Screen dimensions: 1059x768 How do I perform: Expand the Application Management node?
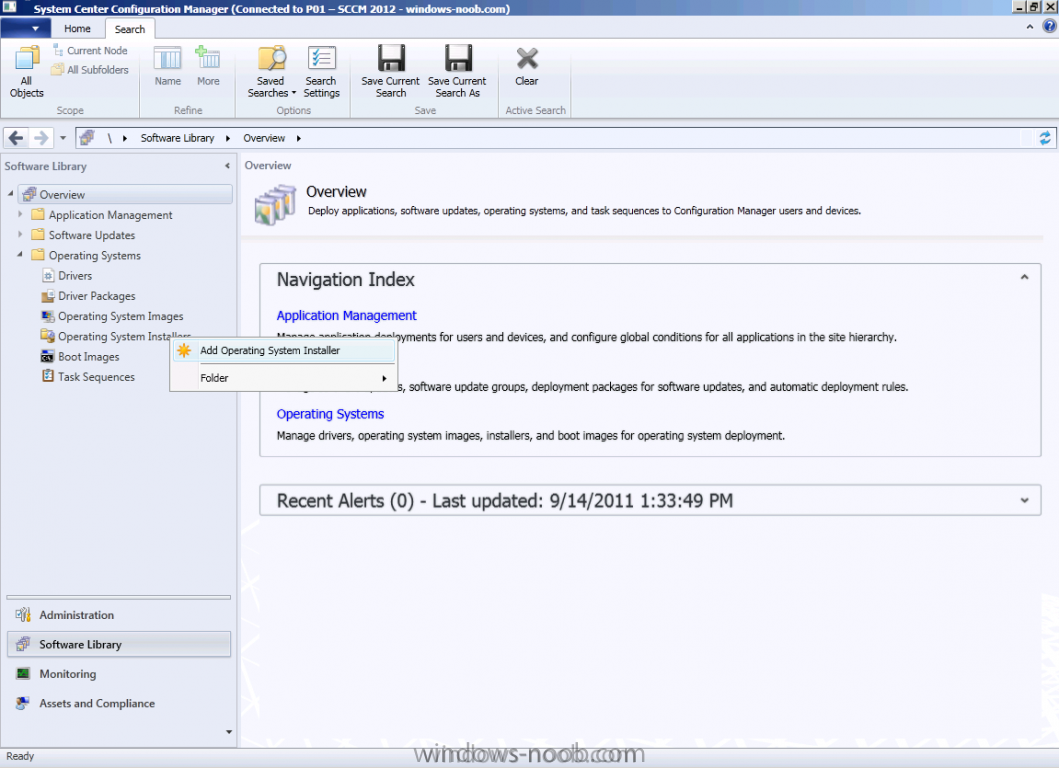[20, 214]
